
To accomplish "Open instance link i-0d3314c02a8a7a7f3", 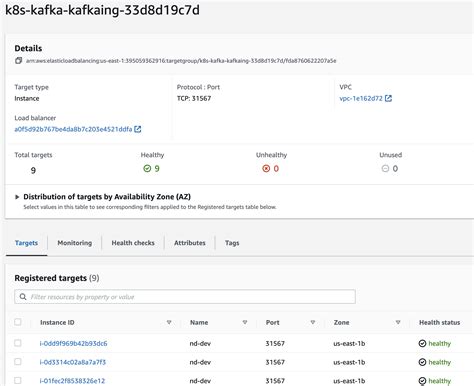I will pos(73,362).
